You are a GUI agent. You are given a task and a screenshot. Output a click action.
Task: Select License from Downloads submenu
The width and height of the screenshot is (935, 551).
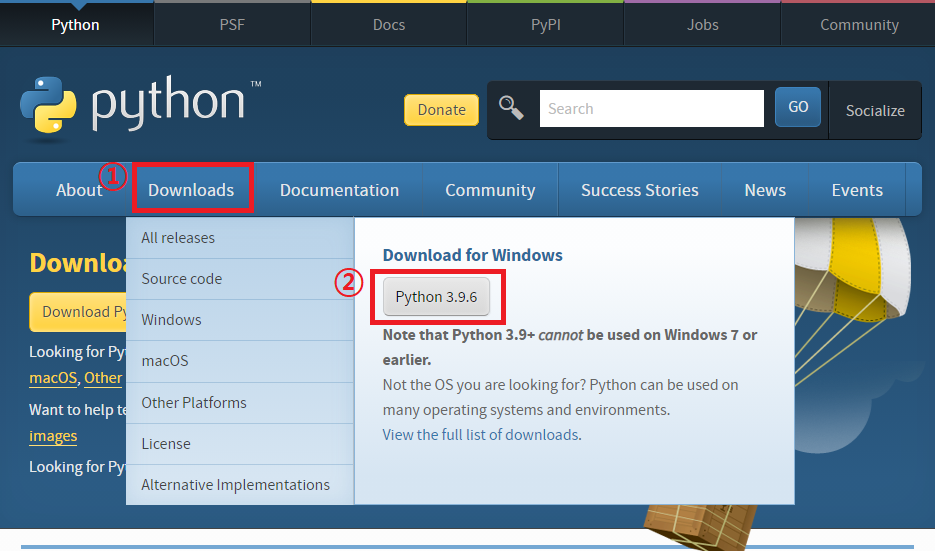coord(240,444)
